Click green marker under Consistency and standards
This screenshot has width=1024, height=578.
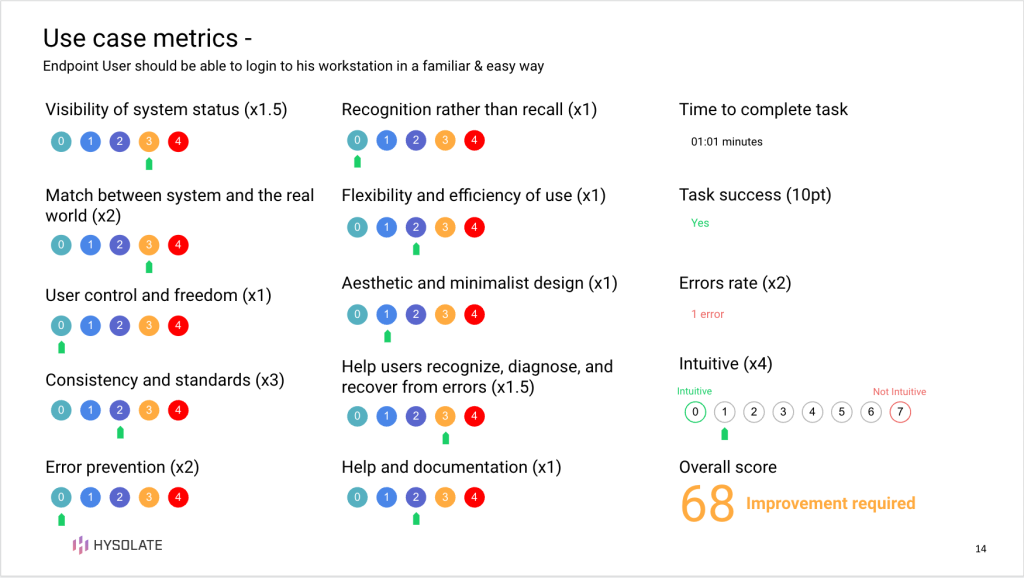click(120, 433)
